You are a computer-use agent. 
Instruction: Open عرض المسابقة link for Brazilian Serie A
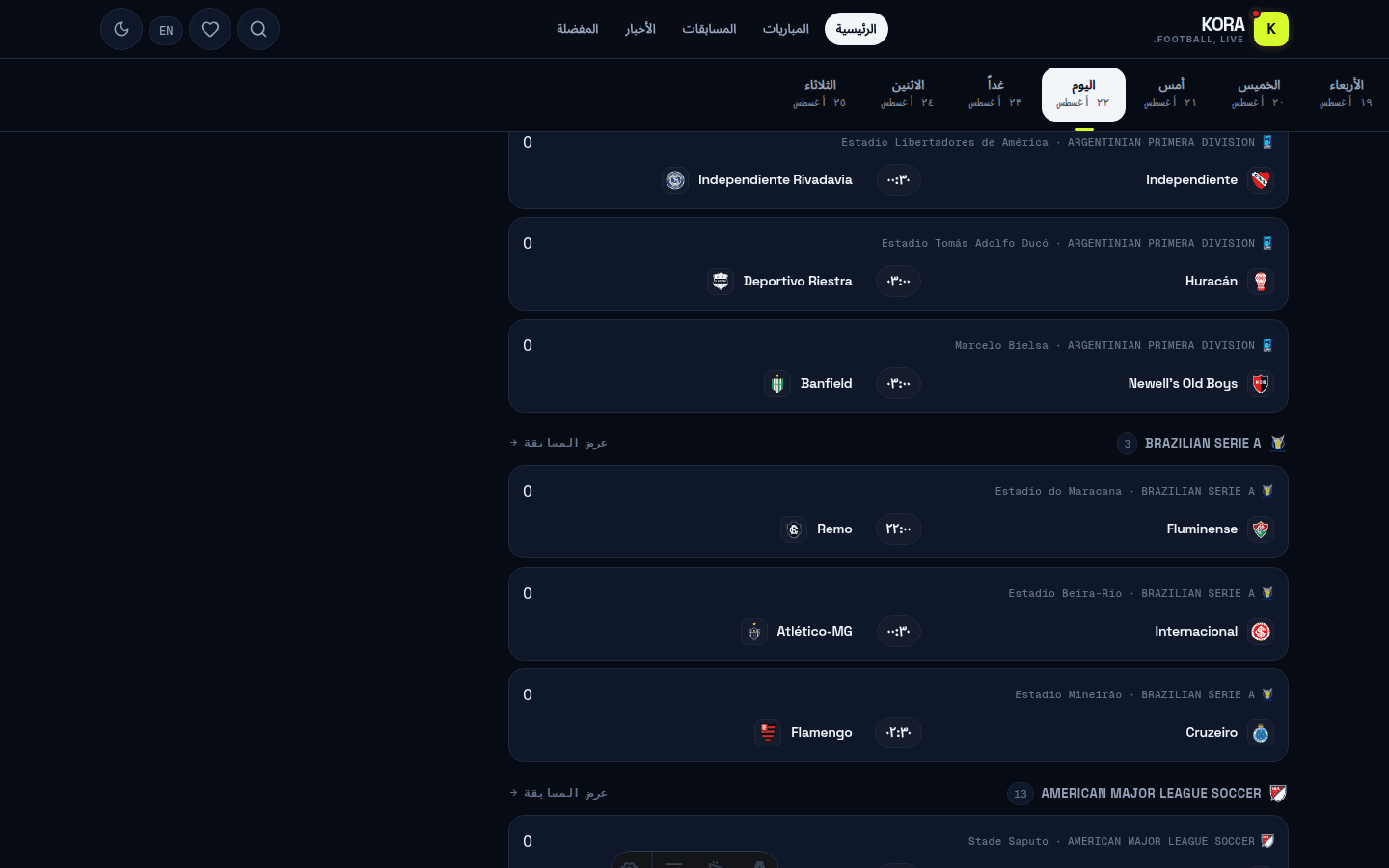(558, 443)
